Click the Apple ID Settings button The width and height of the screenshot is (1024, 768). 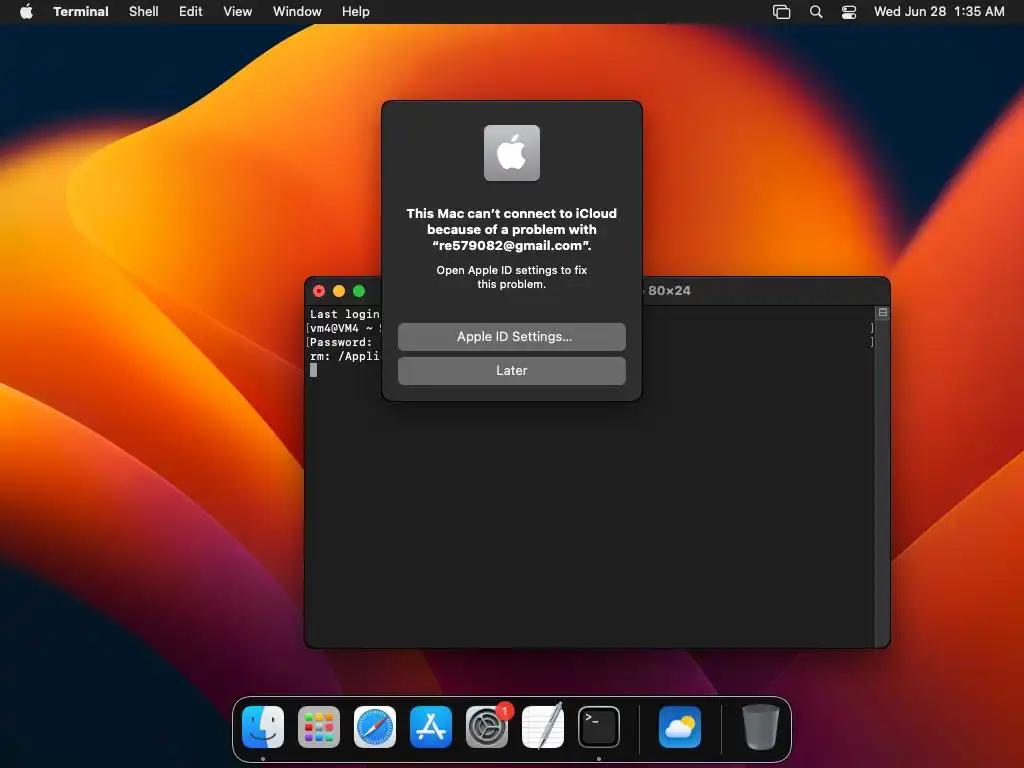point(511,336)
